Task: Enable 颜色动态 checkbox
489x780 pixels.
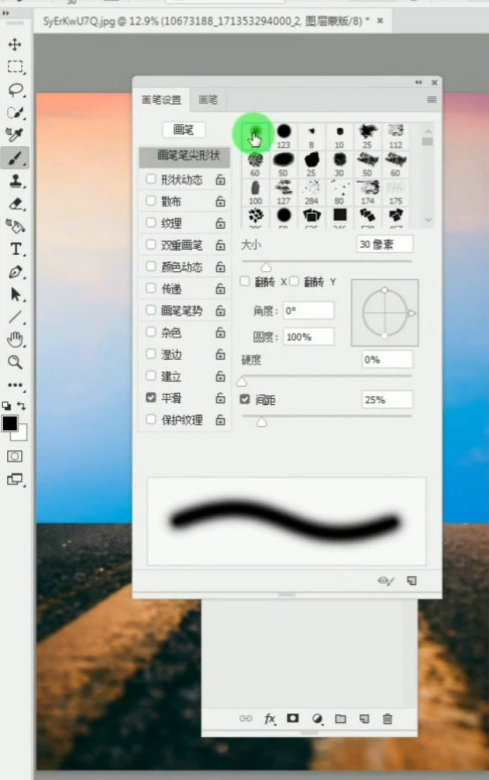Action: [x=151, y=266]
